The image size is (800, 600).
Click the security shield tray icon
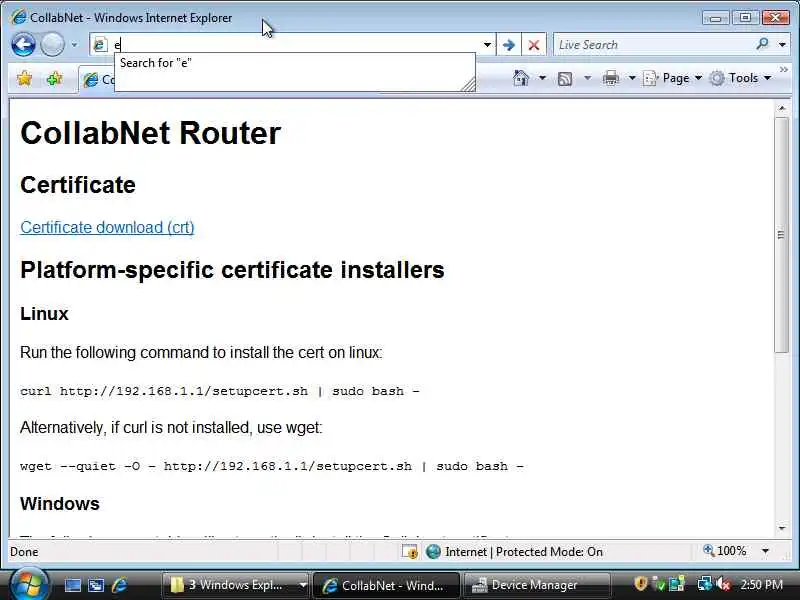coord(641,583)
